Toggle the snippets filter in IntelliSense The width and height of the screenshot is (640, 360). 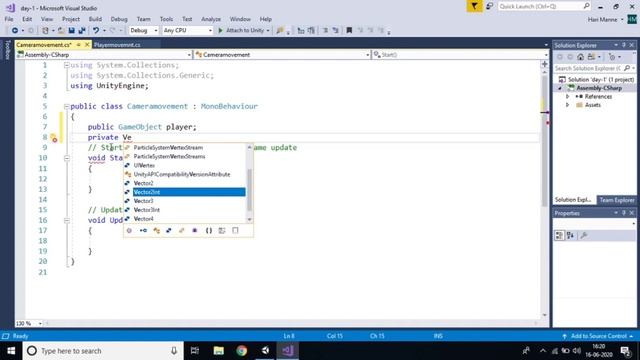tap(235, 231)
